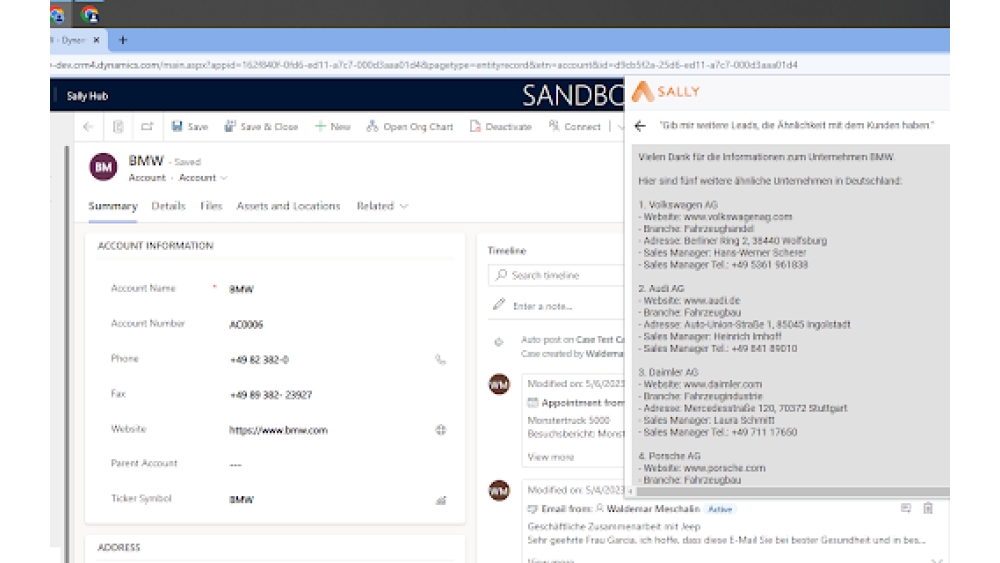Image resolution: width=1000 pixels, height=563 pixels.
Task: Click first browser icon in top taskbar
Action: tap(57, 14)
